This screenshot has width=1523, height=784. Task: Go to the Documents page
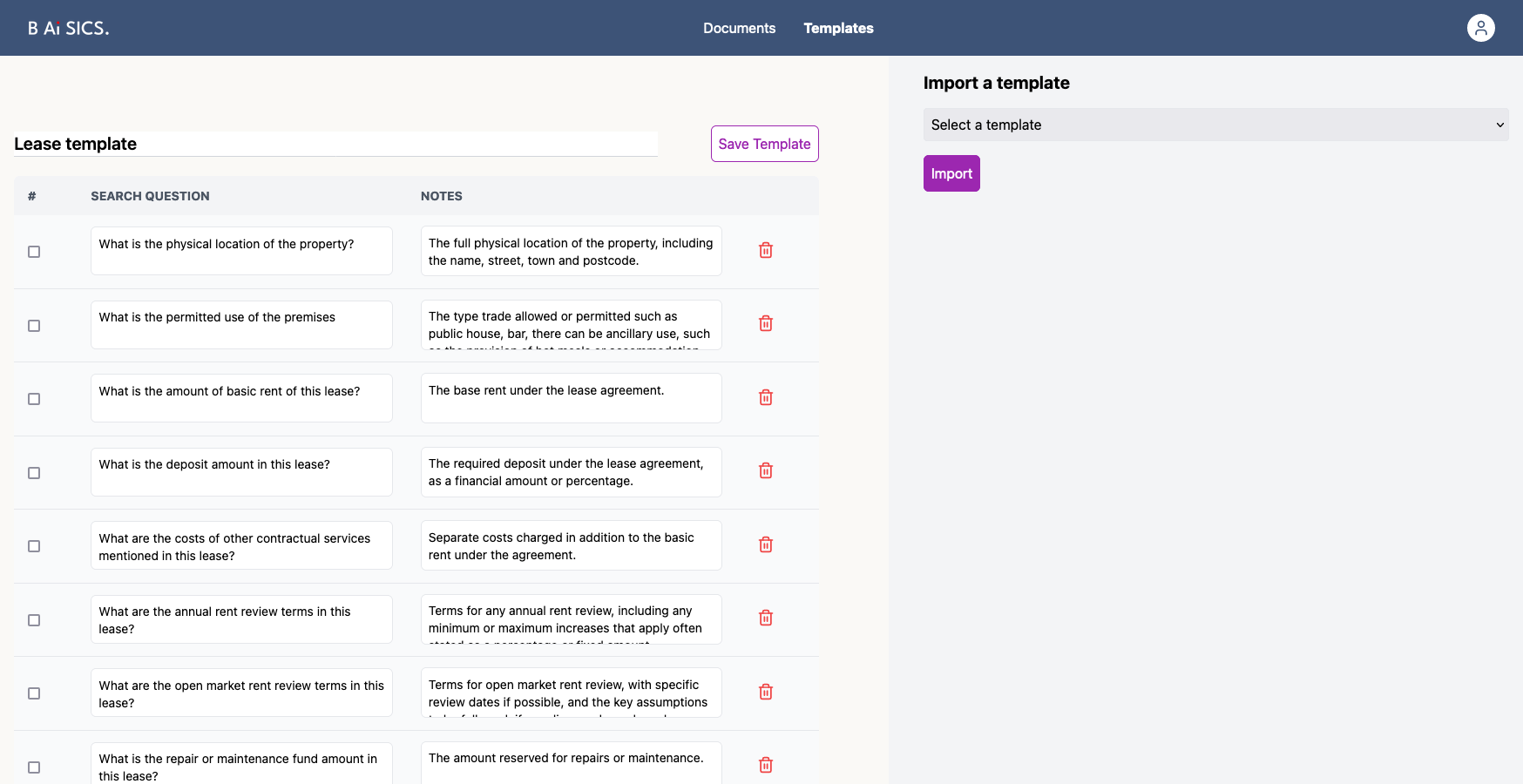click(x=739, y=28)
